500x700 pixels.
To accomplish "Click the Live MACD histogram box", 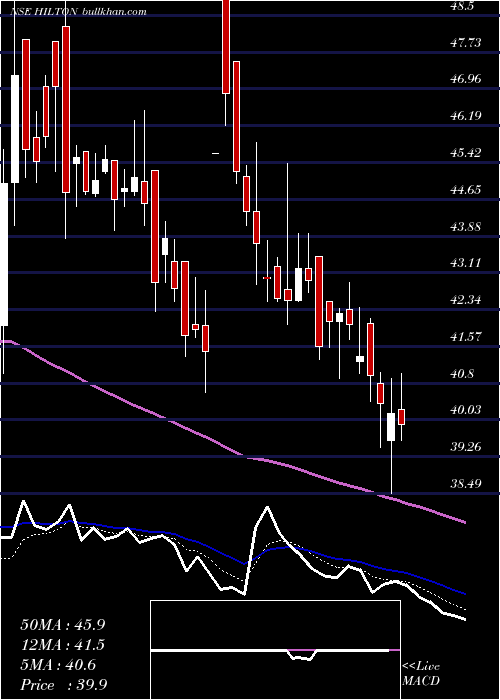I will click(x=275, y=650).
